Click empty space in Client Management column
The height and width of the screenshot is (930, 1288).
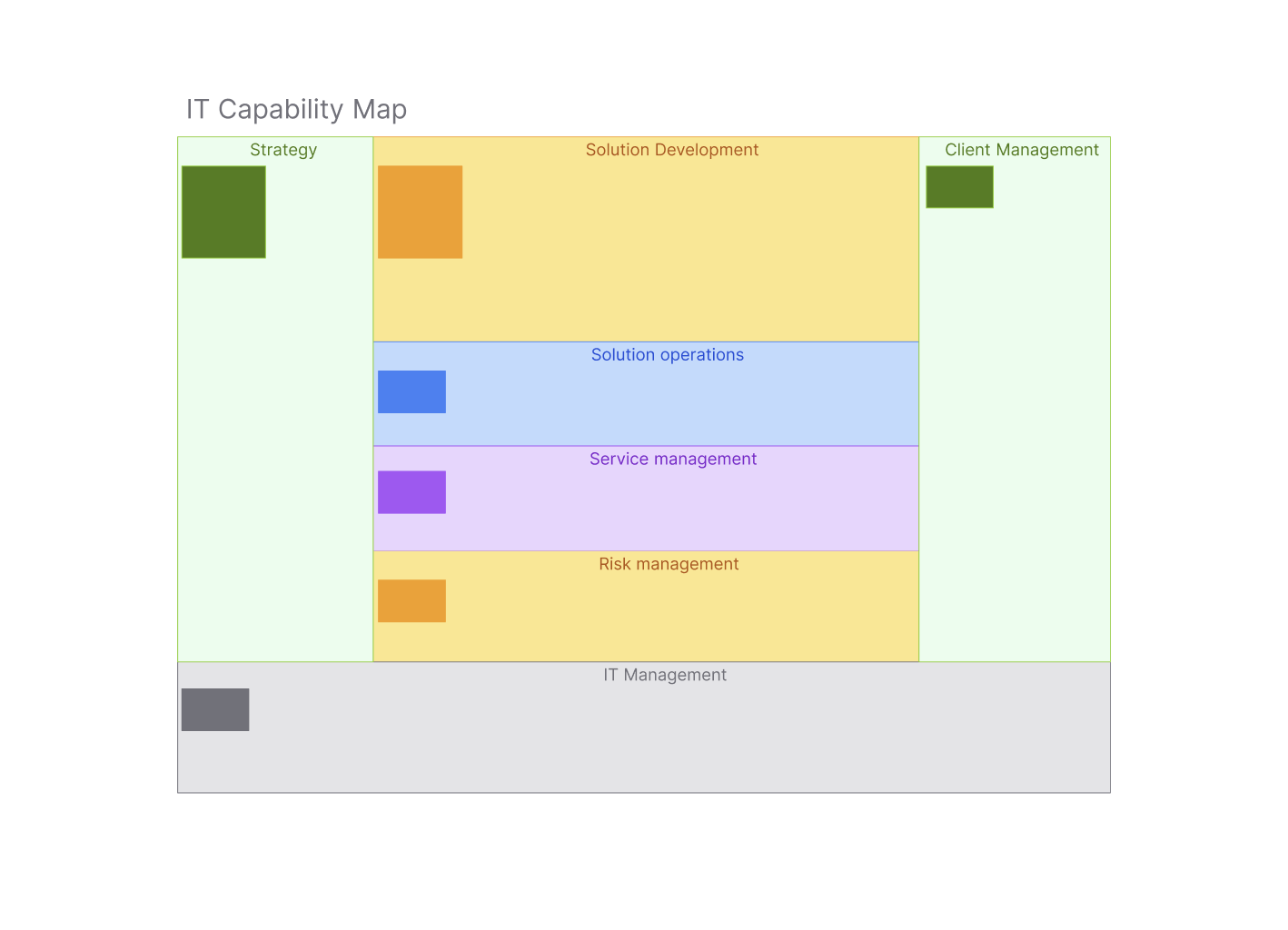coord(1014,436)
